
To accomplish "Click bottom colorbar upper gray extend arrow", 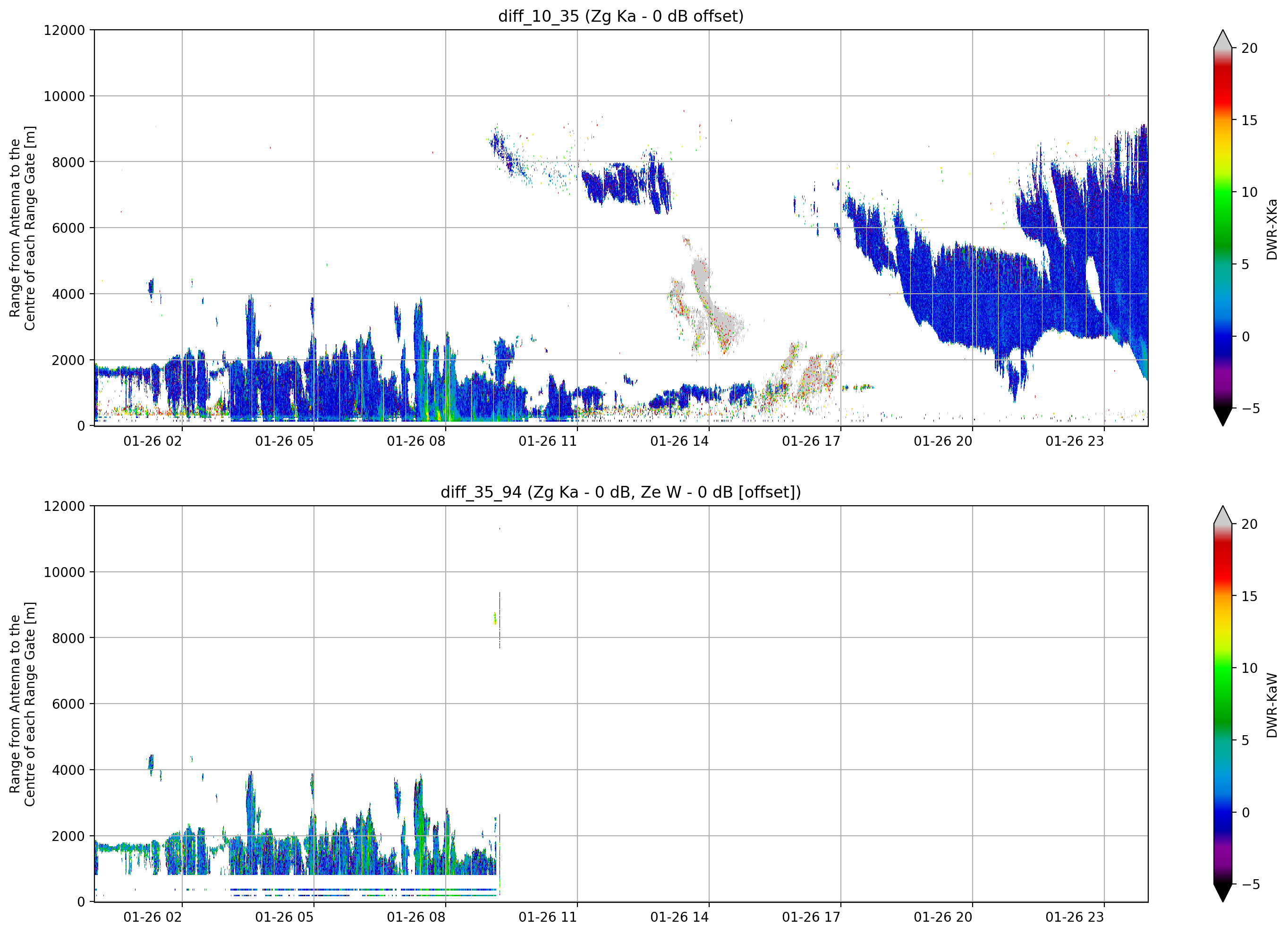I will [1223, 516].
